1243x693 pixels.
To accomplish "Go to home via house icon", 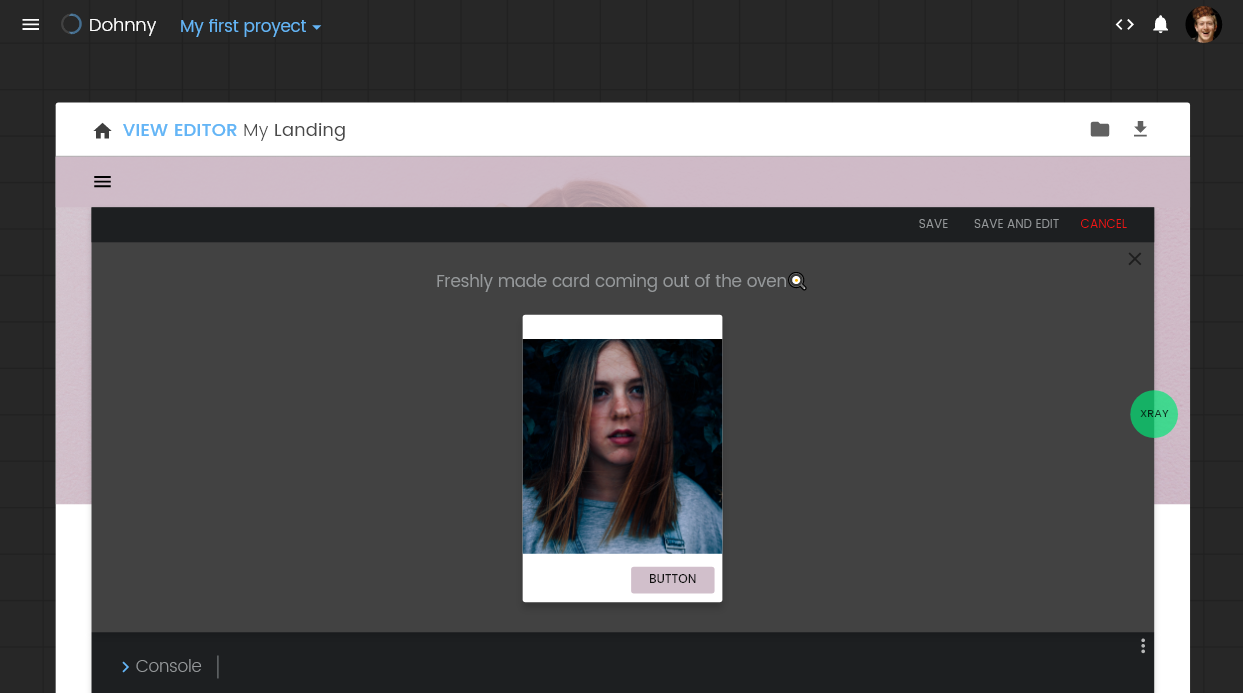I will (102, 131).
